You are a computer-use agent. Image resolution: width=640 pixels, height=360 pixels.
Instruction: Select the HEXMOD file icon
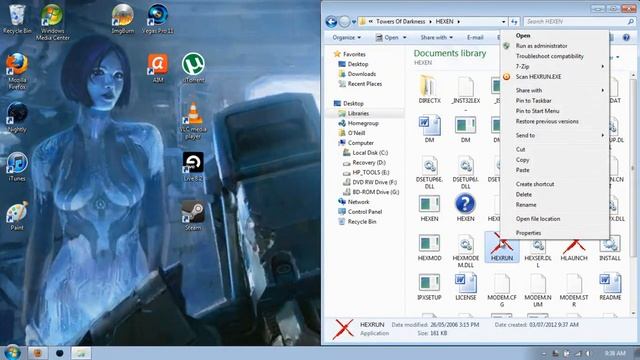[429, 247]
